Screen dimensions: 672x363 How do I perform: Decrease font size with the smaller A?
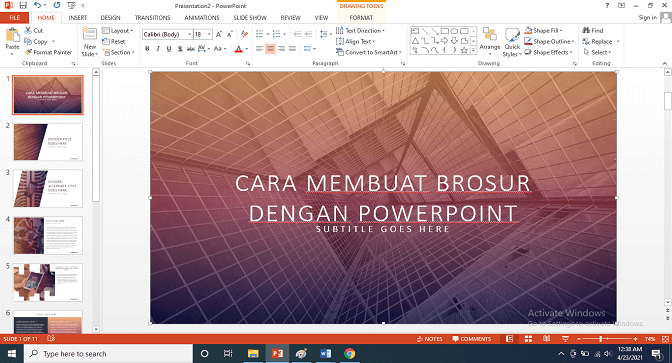pos(230,34)
